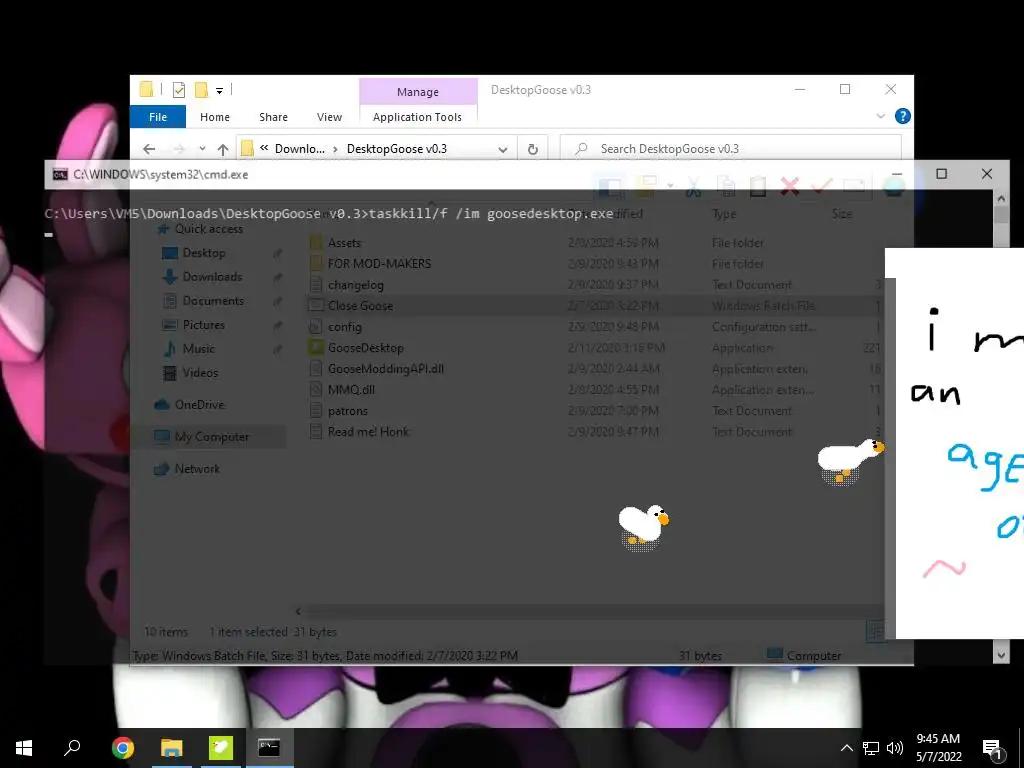Open Customize Quick Access Toolbar dropdown
The width and height of the screenshot is (1024, 768).
219,91
